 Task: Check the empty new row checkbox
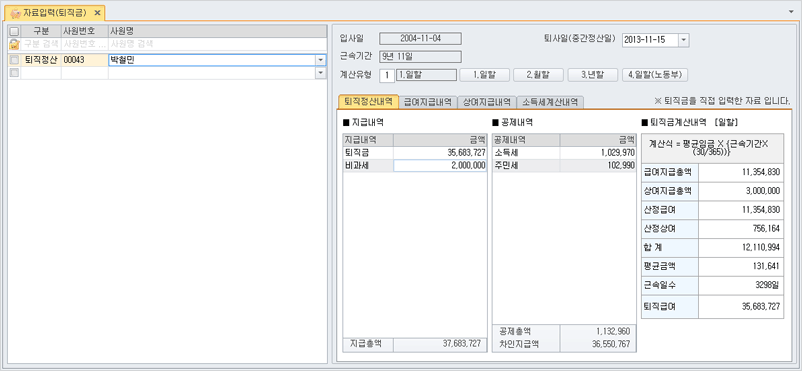pos(14,73)
